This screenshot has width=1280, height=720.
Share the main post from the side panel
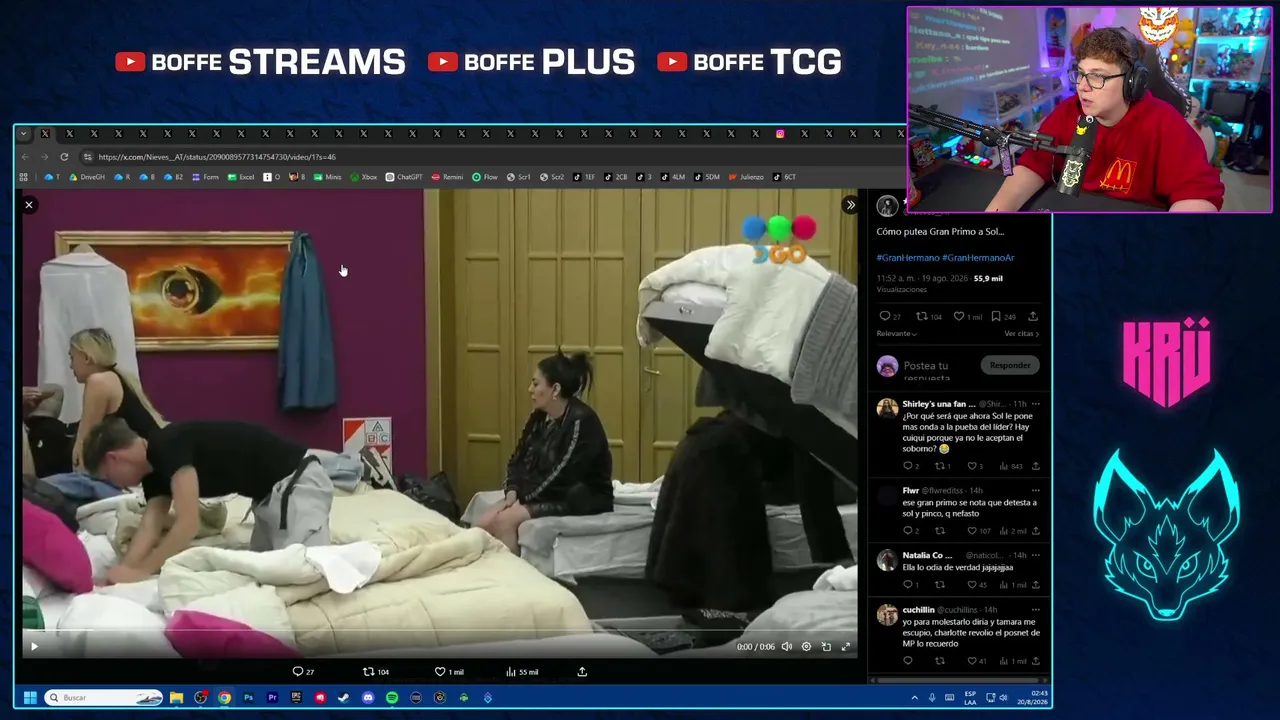[x=1033, y=317]
